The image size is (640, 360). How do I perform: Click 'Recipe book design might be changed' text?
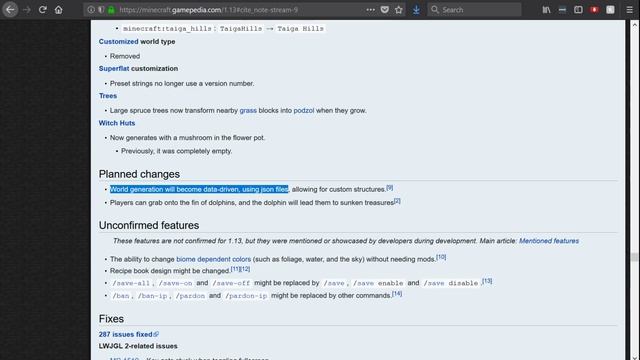click(170, 271)
